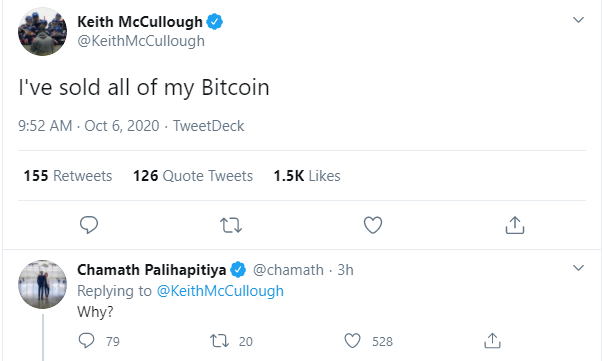
Task: Open the more-options chevron on Keith's tweet
Action: click(x=578, y=20)
